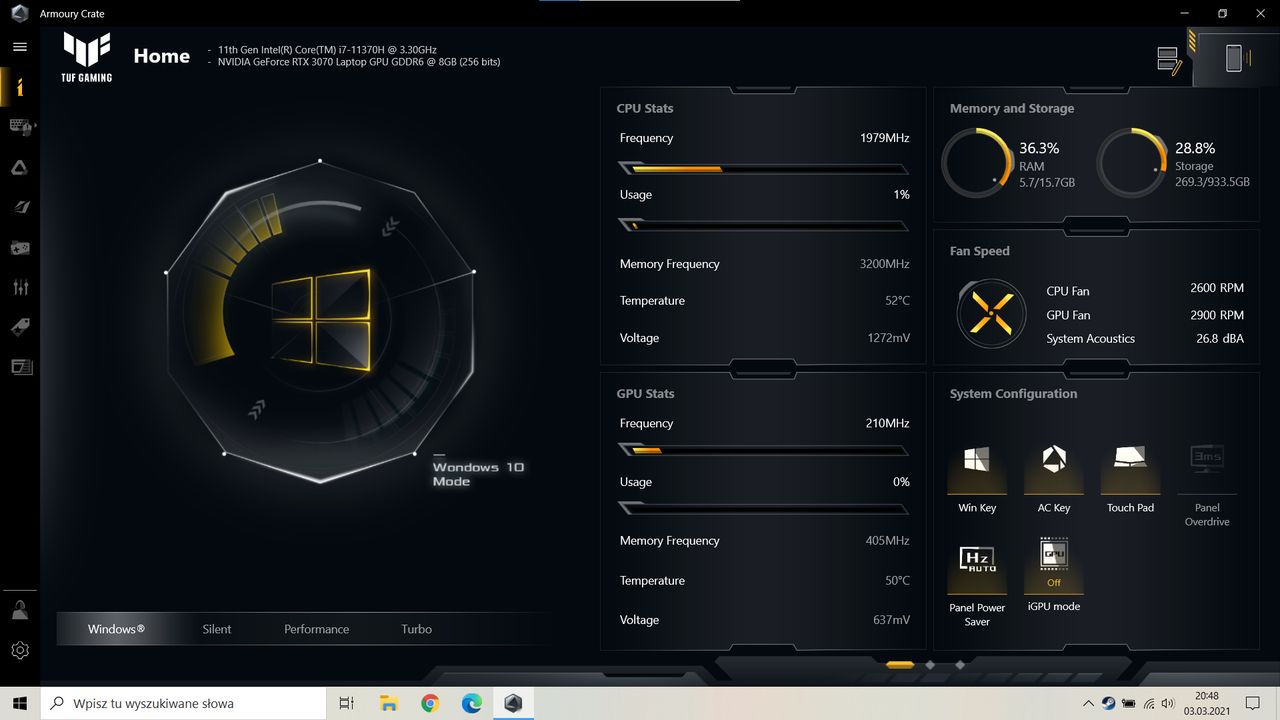This screenshot has height=720, width=1280.
Task: Go to the first dashboard page indicator
Action: point(899,664)
